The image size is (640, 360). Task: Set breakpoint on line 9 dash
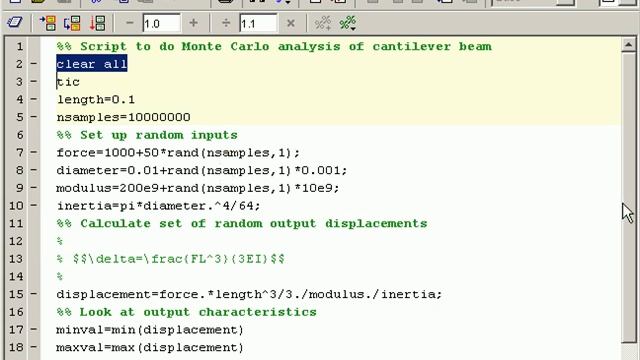pos(34,188)
